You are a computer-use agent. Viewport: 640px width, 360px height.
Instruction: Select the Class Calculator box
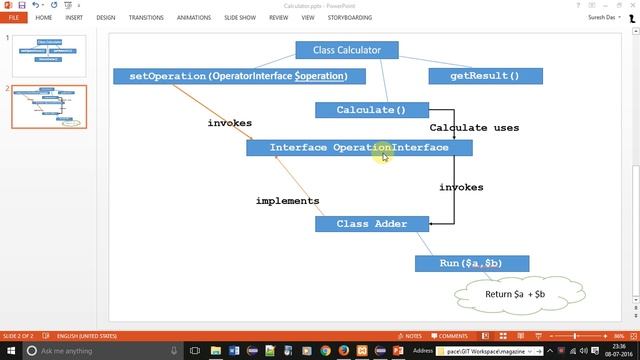pos(347,50)
